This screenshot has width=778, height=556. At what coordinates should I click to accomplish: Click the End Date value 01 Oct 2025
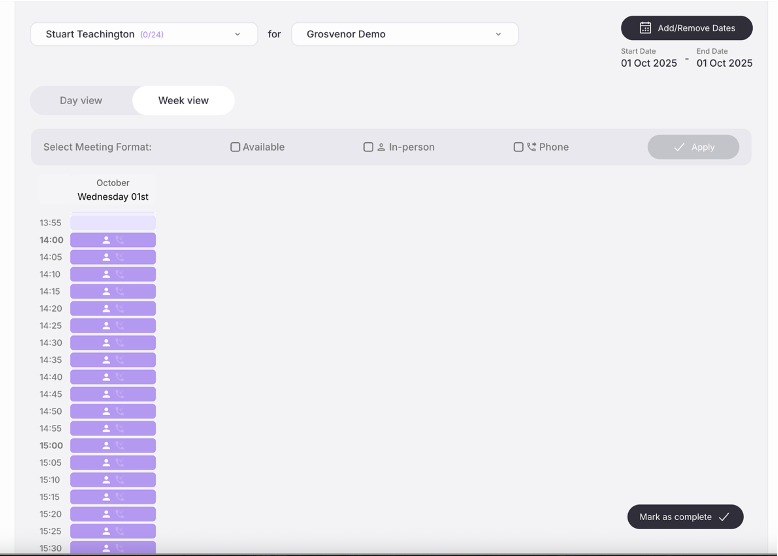724,63
